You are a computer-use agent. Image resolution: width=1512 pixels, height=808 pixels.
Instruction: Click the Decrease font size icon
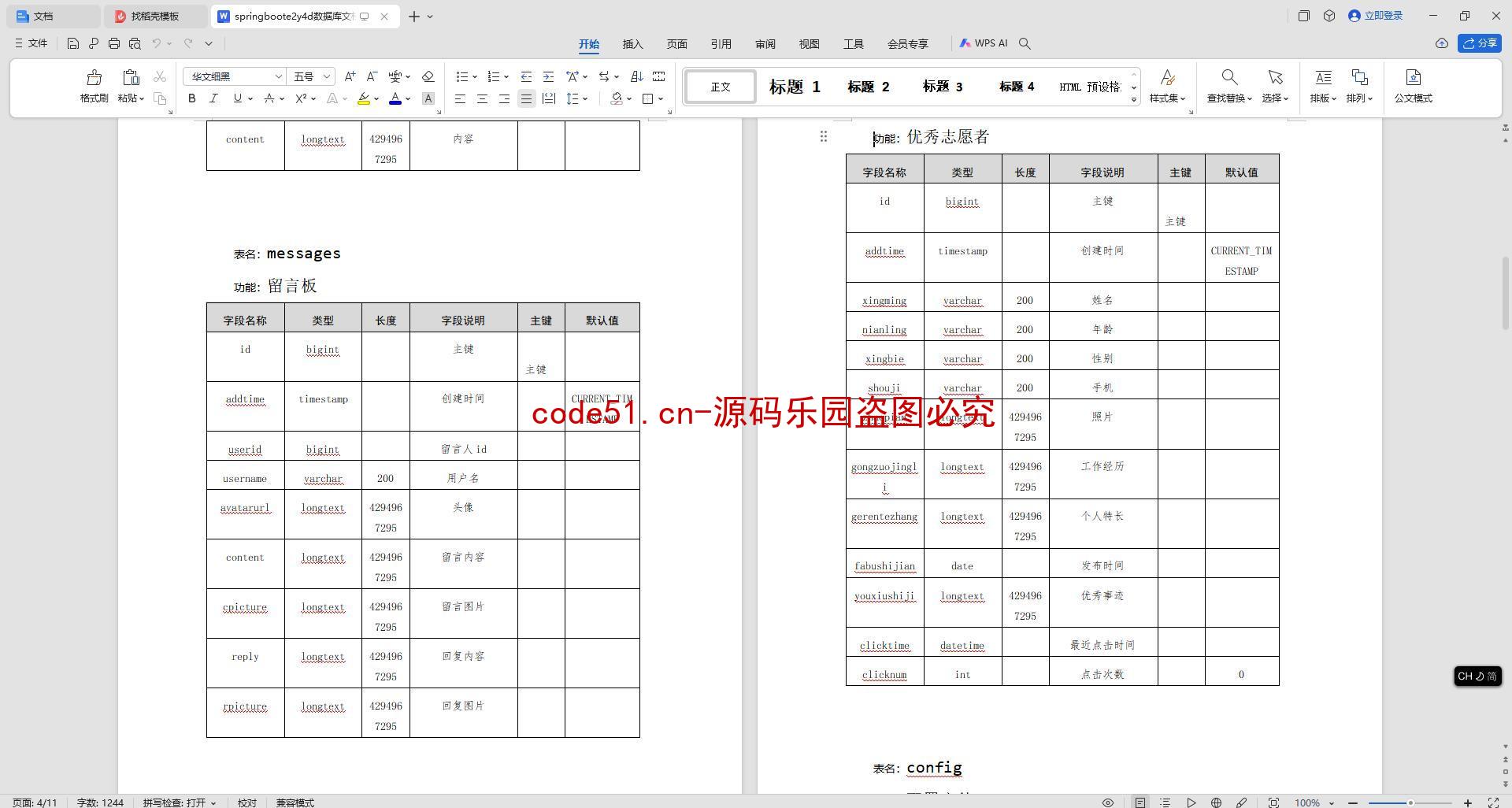click(372, 76)
